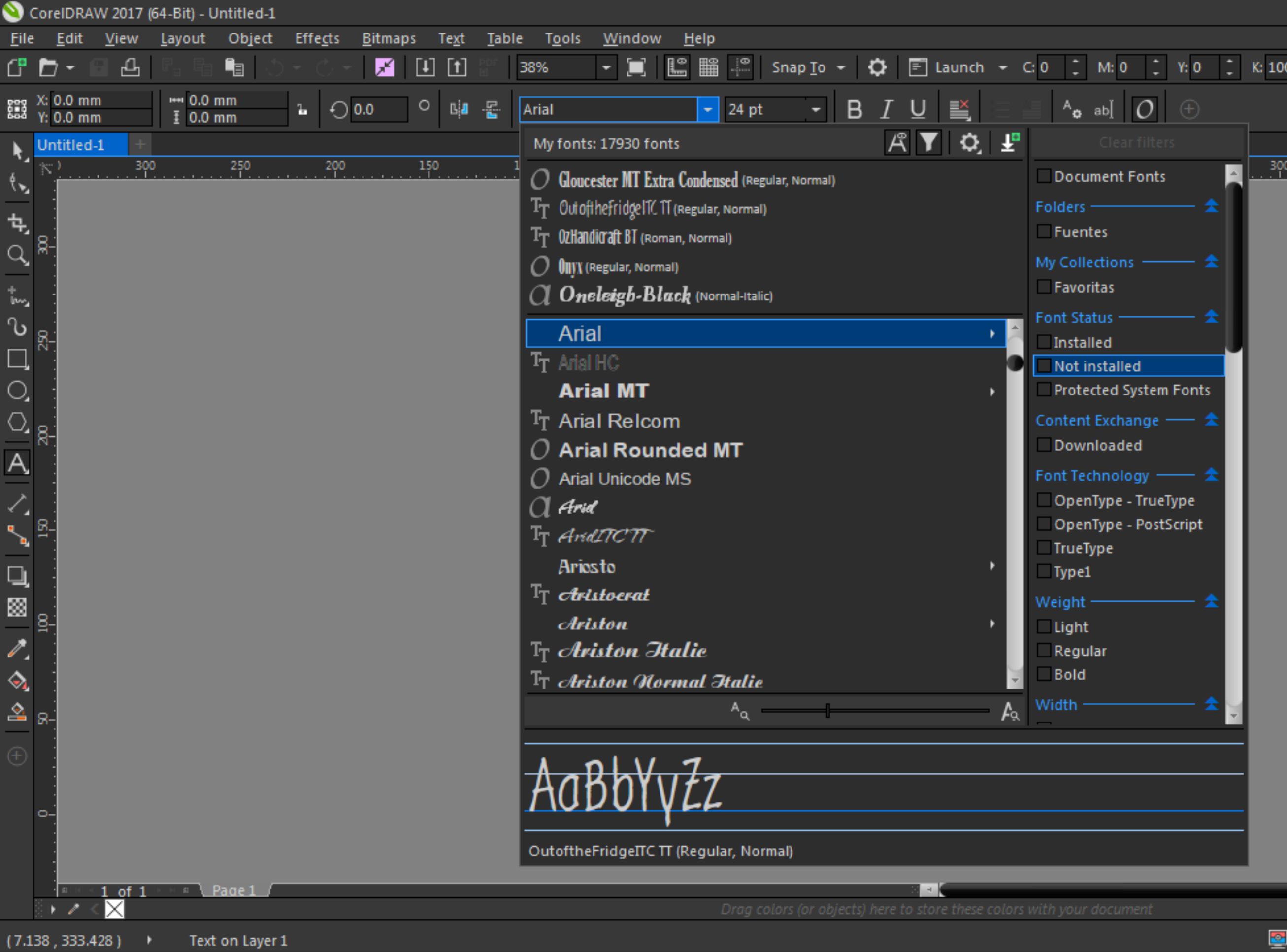Select the Crop tool
The height and width of the screenshot is (952, 1287).
(17, 223)
